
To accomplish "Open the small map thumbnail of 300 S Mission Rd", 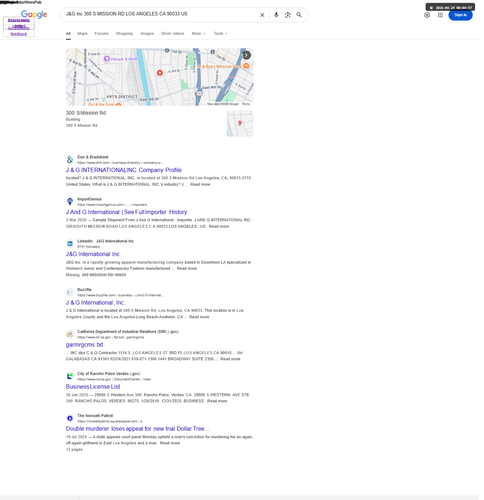I will coord(240,124).
